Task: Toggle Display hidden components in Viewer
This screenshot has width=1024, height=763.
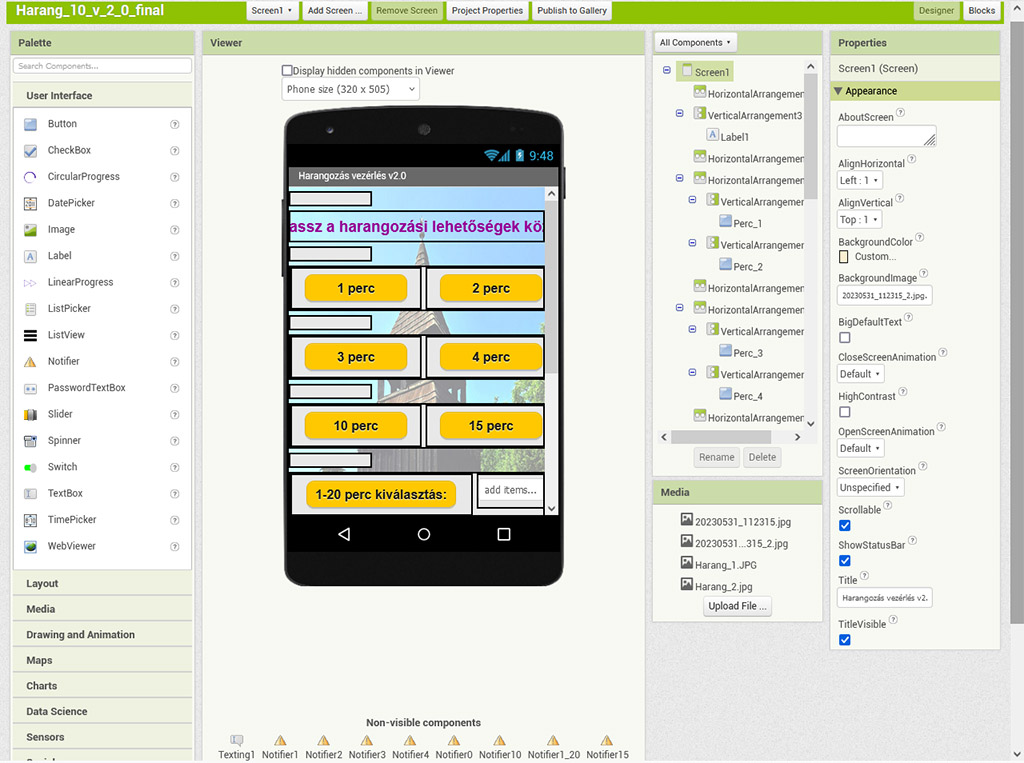Action: (x=287, y=71)
